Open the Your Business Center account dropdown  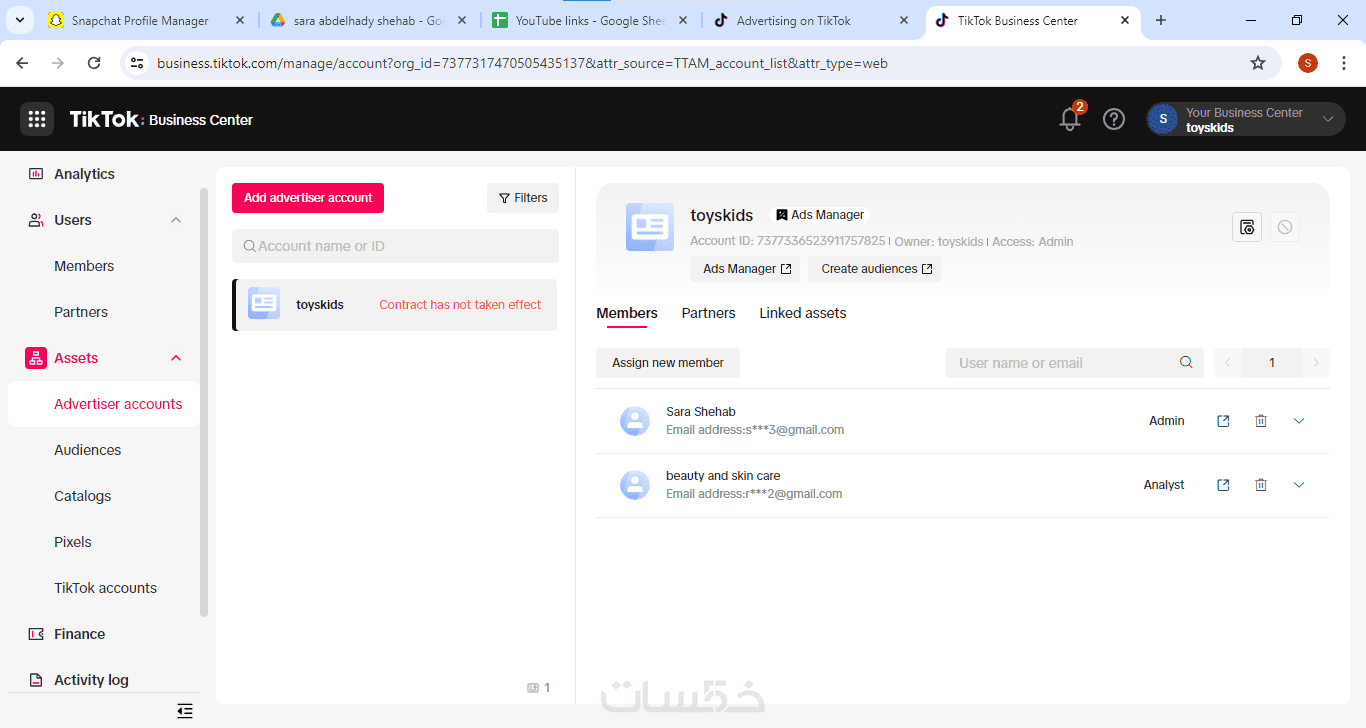tap(1245, 119)
